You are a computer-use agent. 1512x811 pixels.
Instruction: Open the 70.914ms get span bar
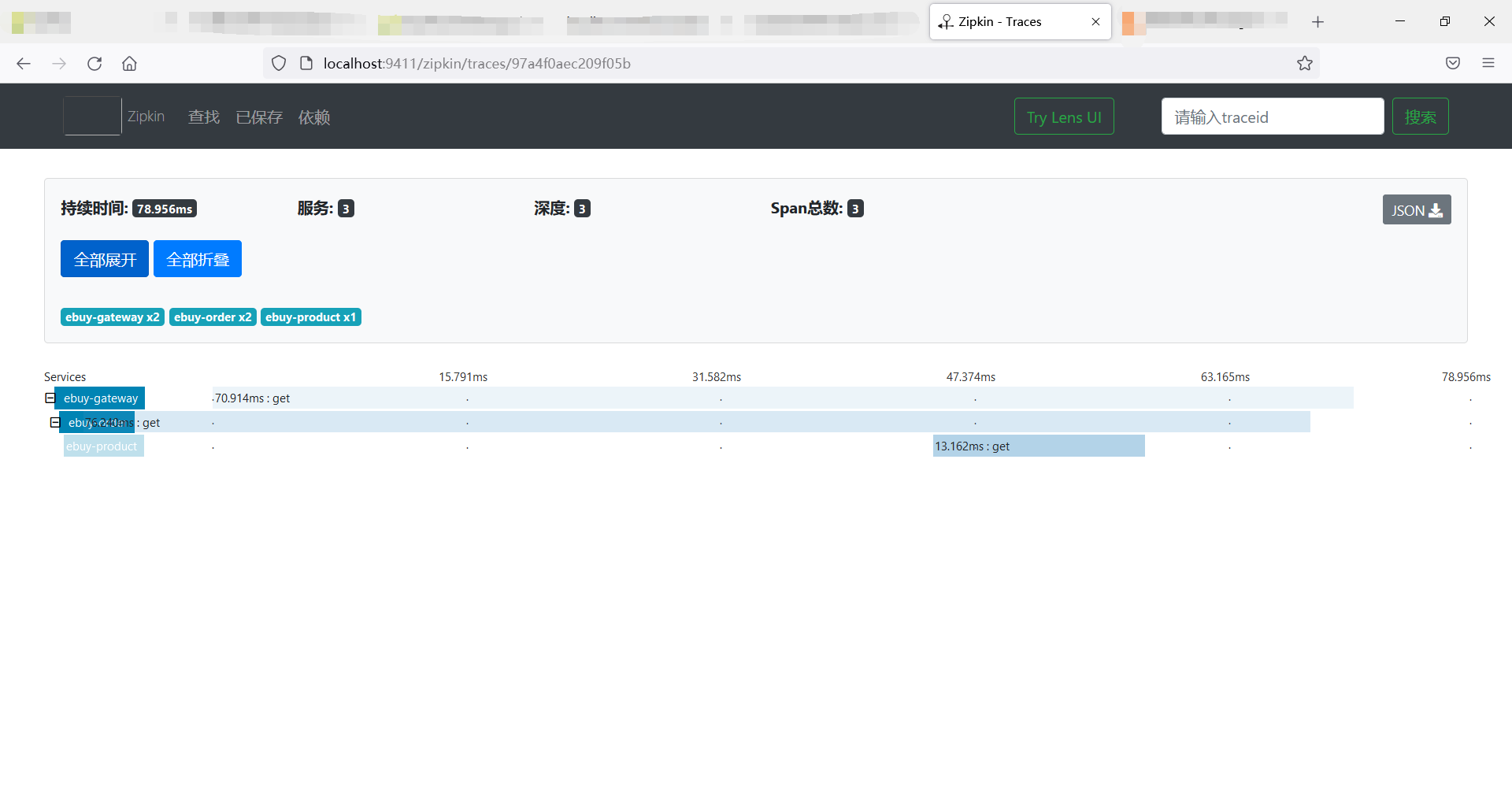click(783, 398)
